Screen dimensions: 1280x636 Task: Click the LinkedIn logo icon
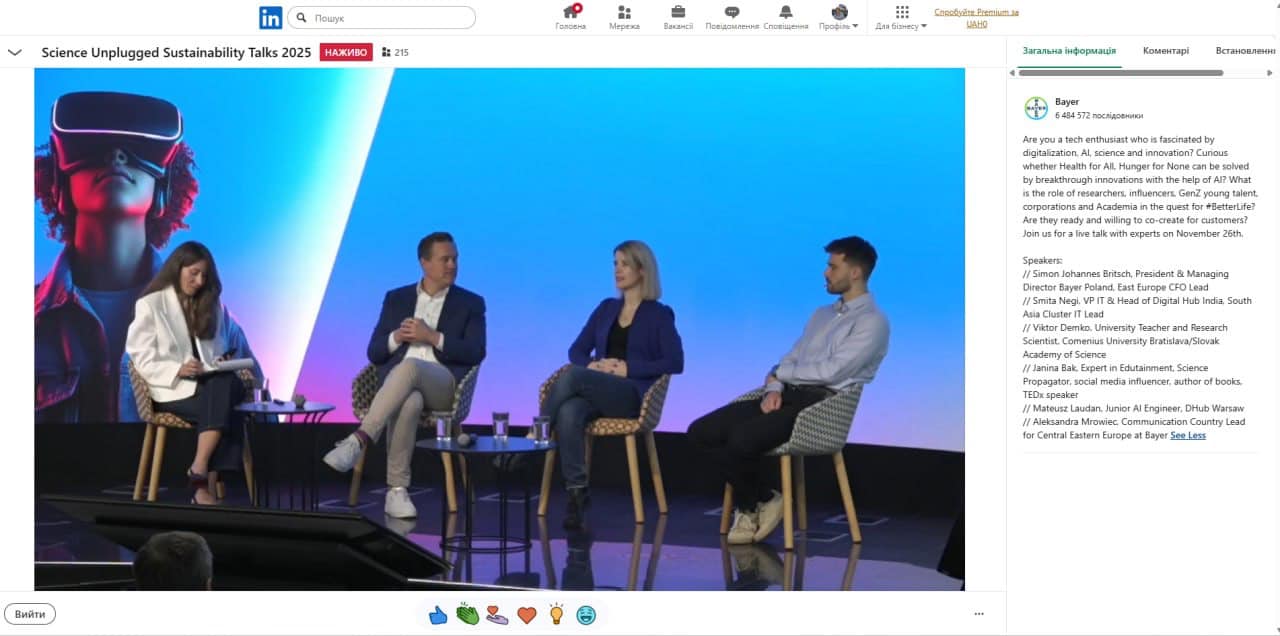pos(270,18)
